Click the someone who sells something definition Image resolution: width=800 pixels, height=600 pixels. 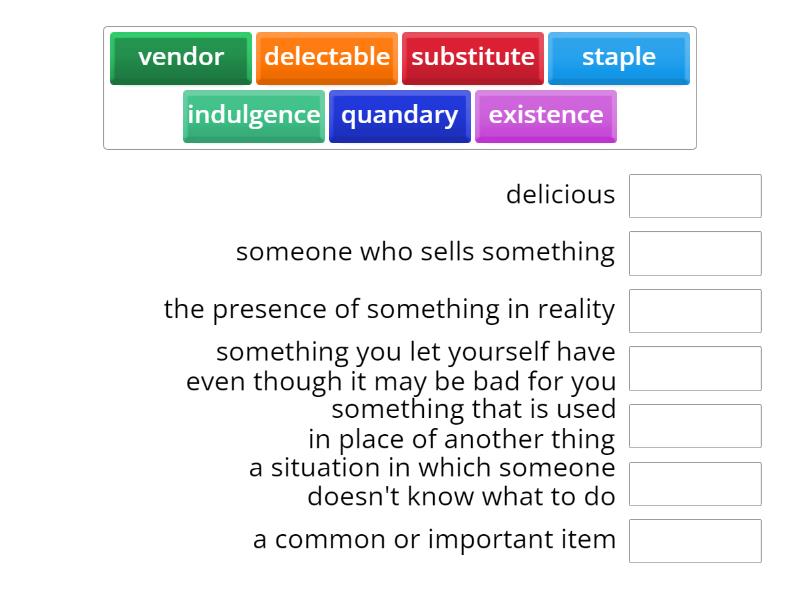(x=425, y=252)
